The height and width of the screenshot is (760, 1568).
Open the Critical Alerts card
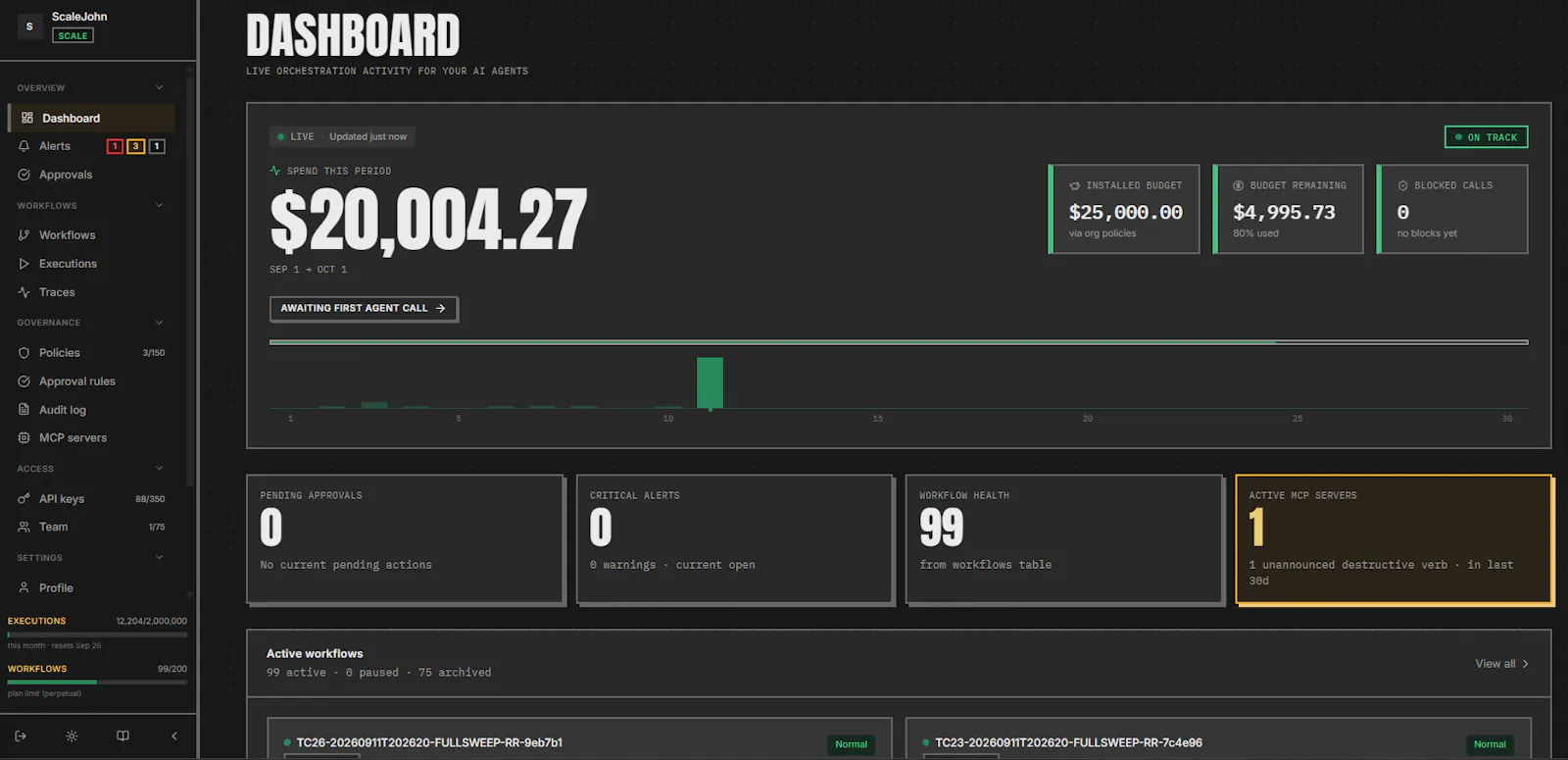coord(734,539)
